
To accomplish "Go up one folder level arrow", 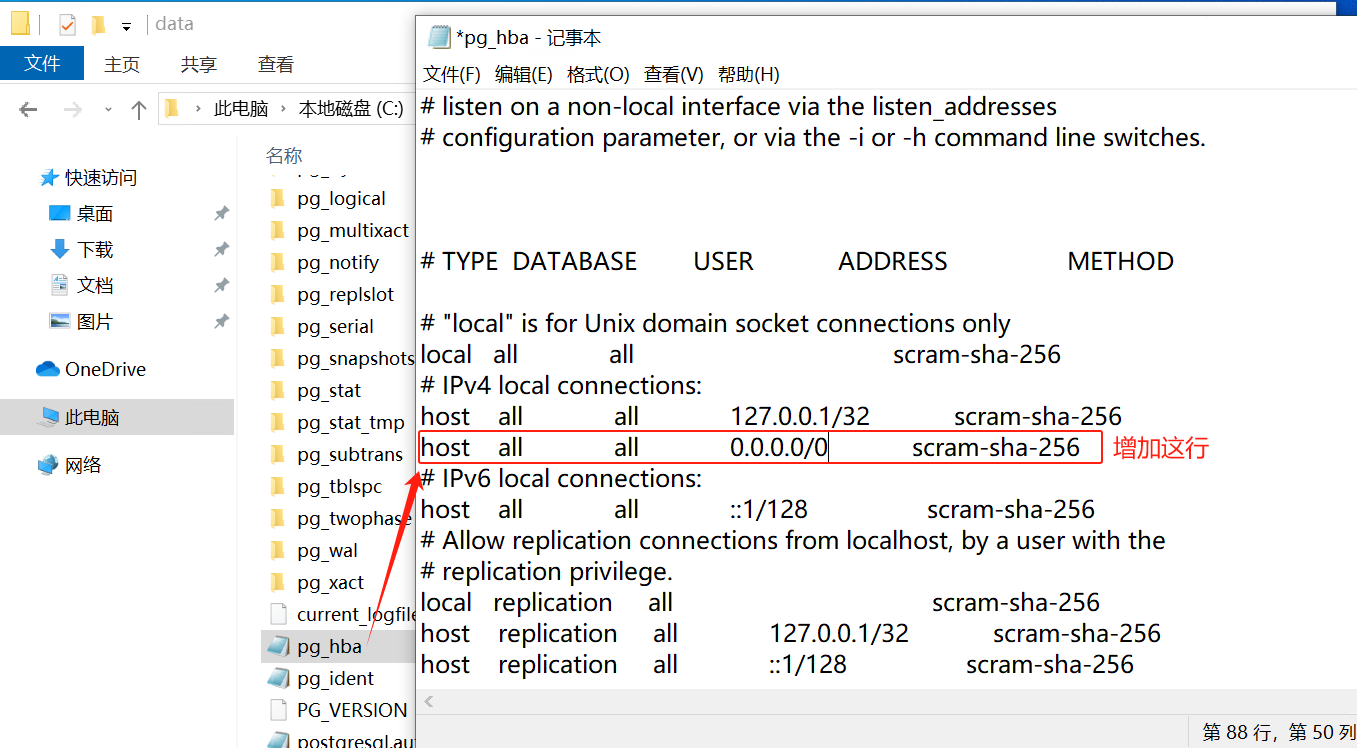I will pyautogui.click(x=139, y=109).
